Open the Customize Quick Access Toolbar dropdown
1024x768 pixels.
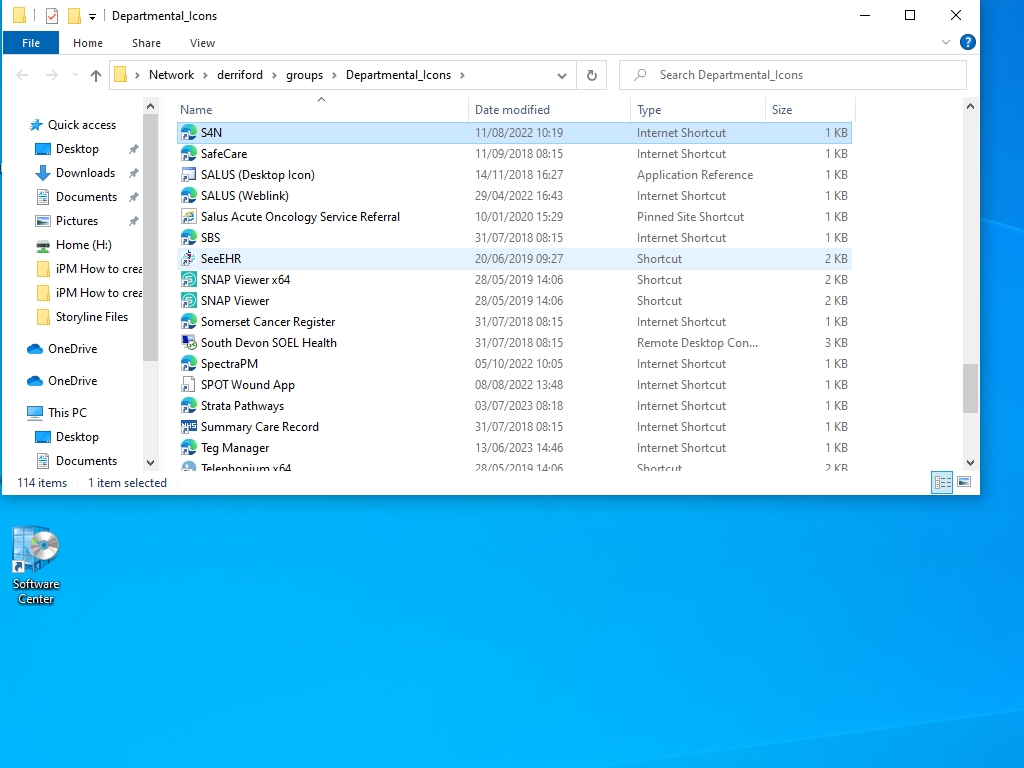point(92,16)
